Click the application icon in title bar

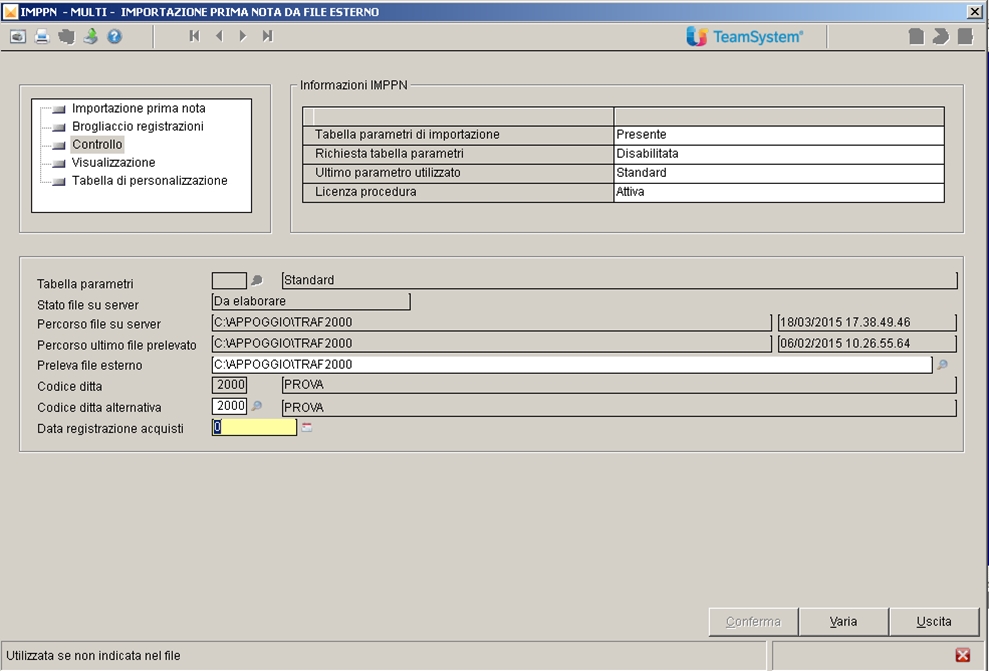pos(11,11)
